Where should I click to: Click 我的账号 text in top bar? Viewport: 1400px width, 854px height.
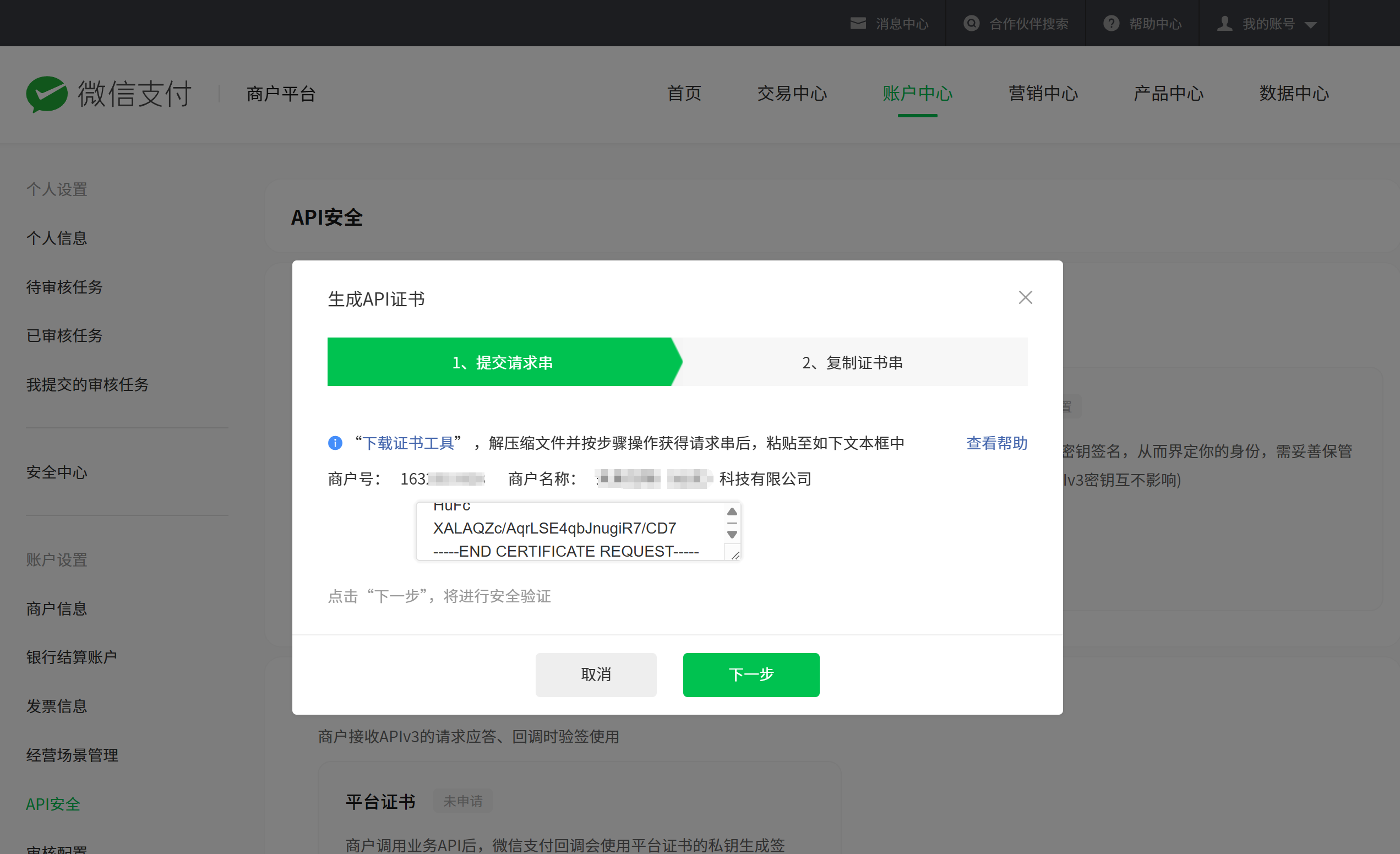click(1268, 24)
